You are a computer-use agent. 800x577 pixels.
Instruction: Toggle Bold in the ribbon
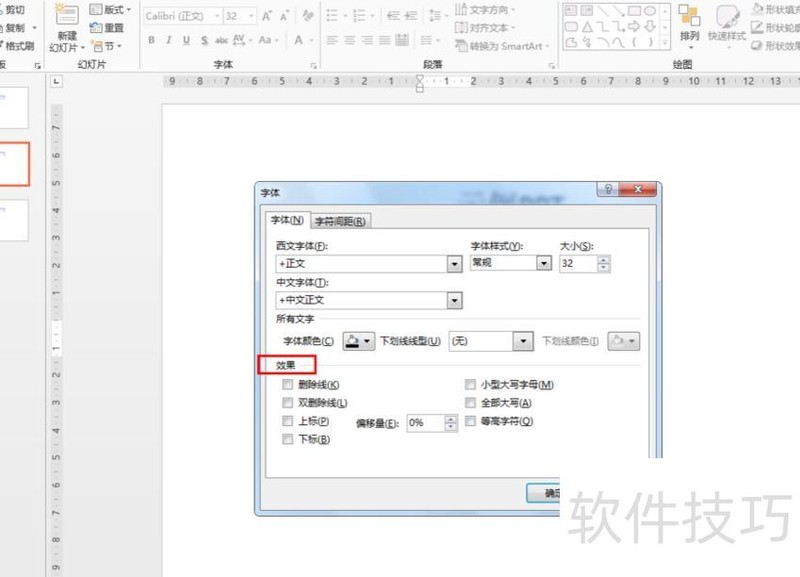tap(152, 40)
